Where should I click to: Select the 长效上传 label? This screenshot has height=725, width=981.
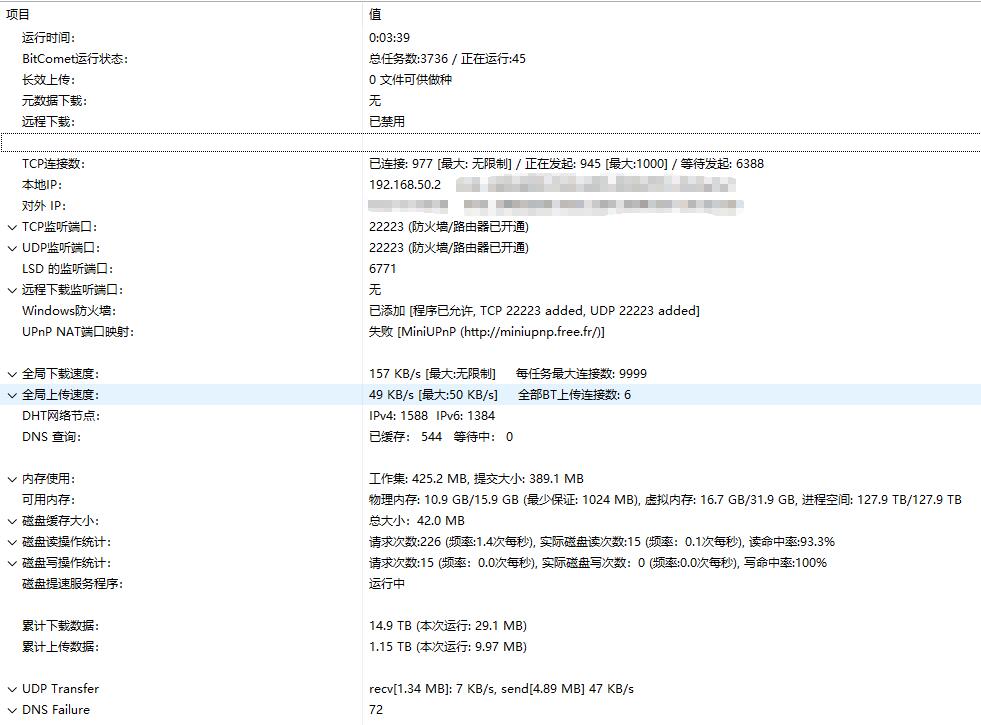click(x=48, y=79)
